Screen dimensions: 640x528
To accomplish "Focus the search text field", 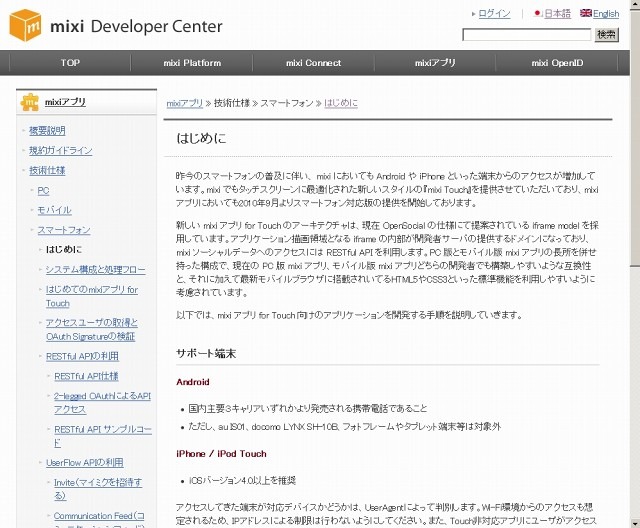I will pyautogui.click(x=526, y=35).
